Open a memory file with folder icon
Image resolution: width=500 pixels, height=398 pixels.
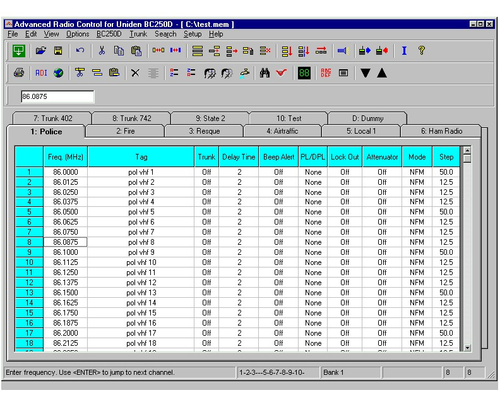(x=41, y=51)
